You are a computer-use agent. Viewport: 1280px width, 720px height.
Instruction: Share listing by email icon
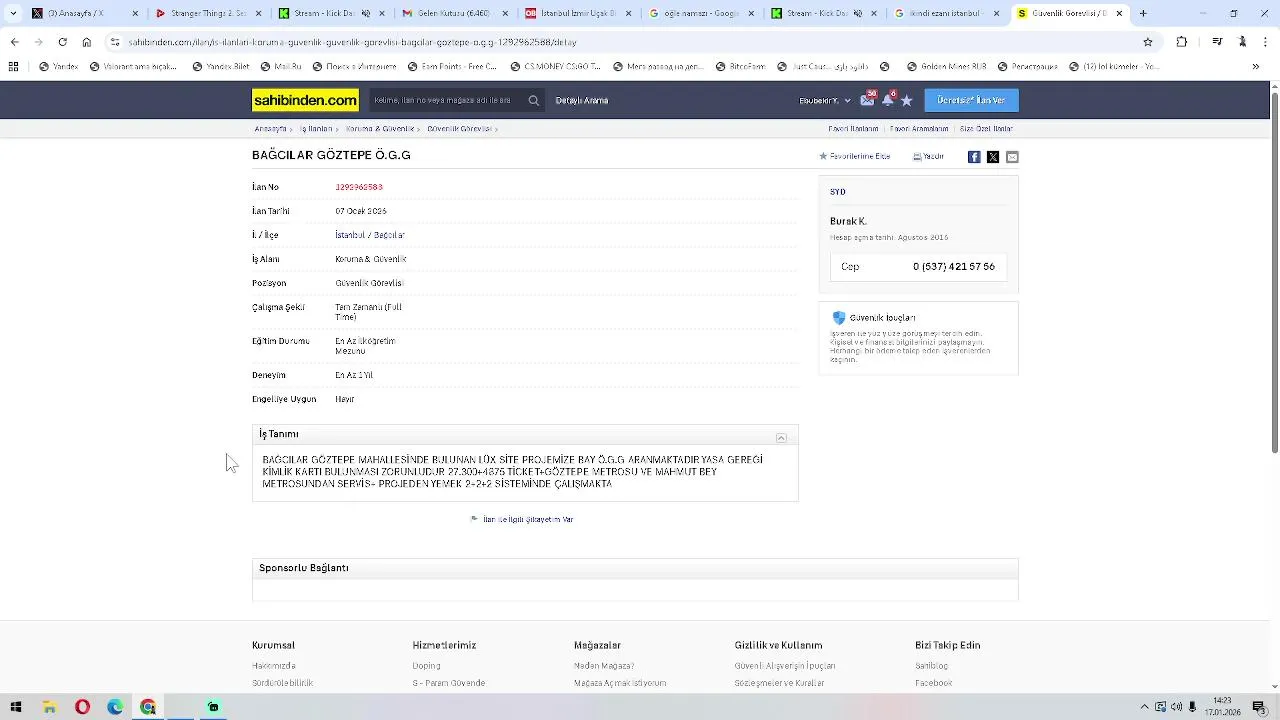[x=1012, y=157]
